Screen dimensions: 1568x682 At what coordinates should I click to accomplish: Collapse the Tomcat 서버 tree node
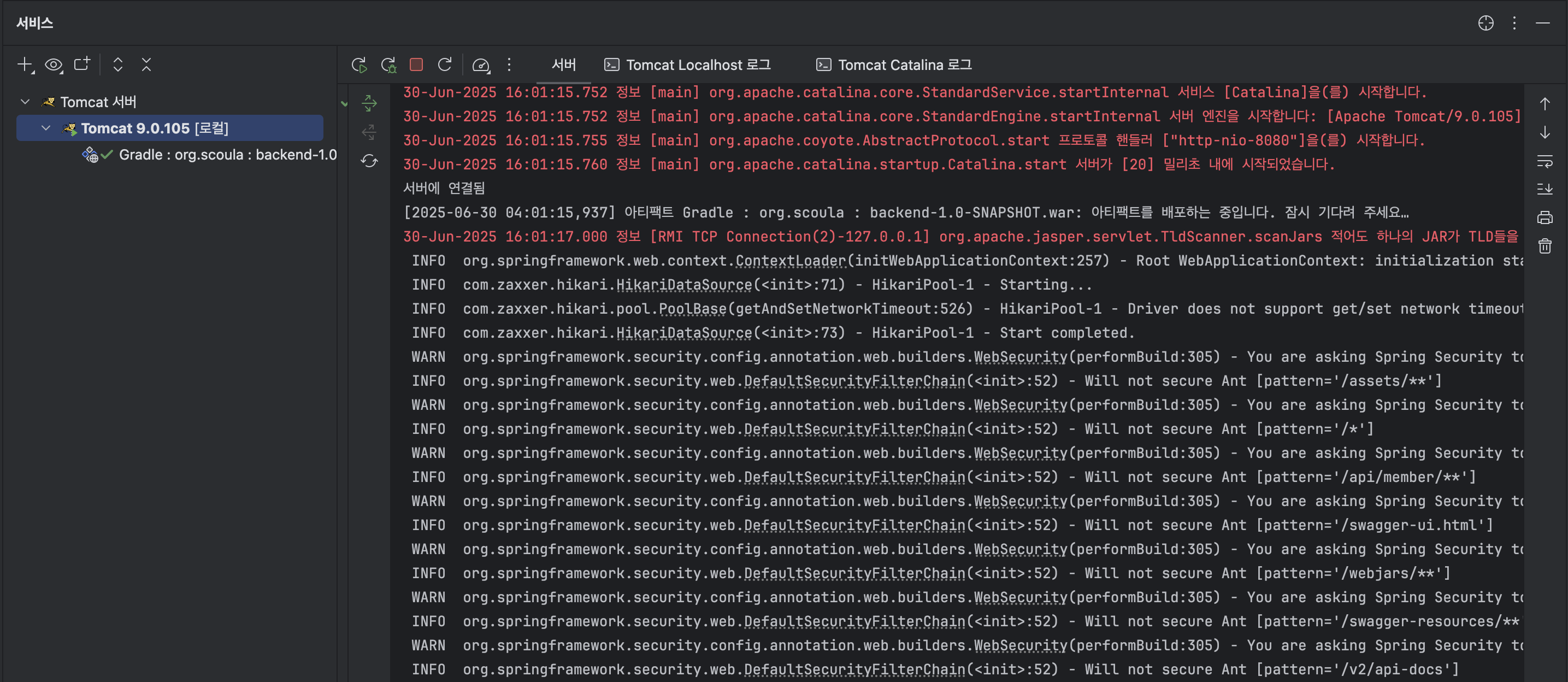(x=25, y=102)
